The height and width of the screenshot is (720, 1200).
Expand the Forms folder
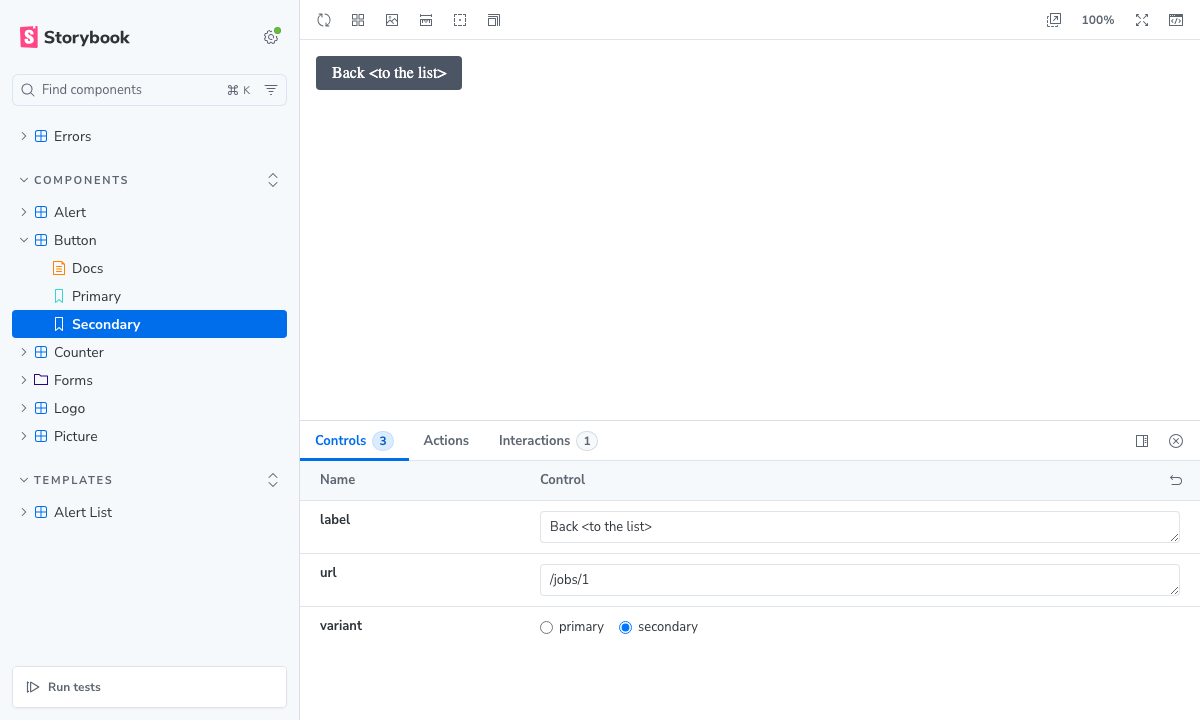pyautogui.click(x=149, y=380)
